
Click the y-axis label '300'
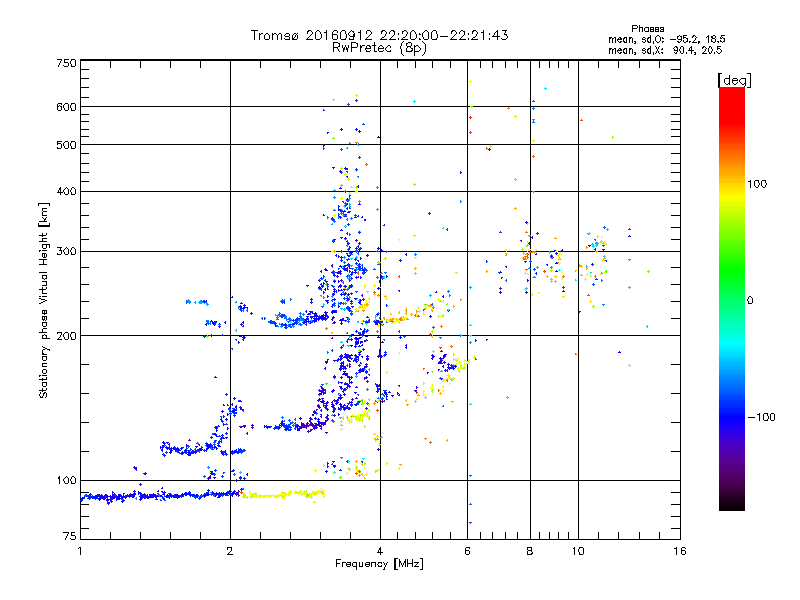(66, 251)
